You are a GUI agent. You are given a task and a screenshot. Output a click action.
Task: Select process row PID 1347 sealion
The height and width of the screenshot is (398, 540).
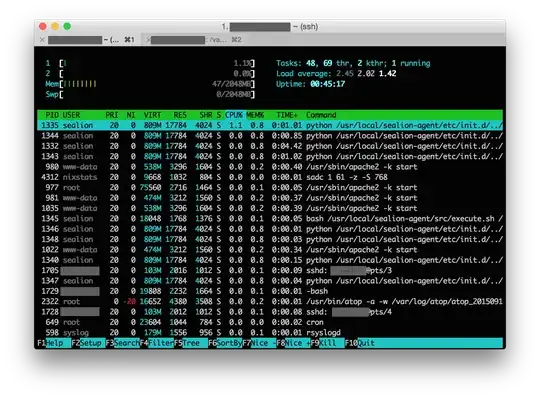click(270, 281)
